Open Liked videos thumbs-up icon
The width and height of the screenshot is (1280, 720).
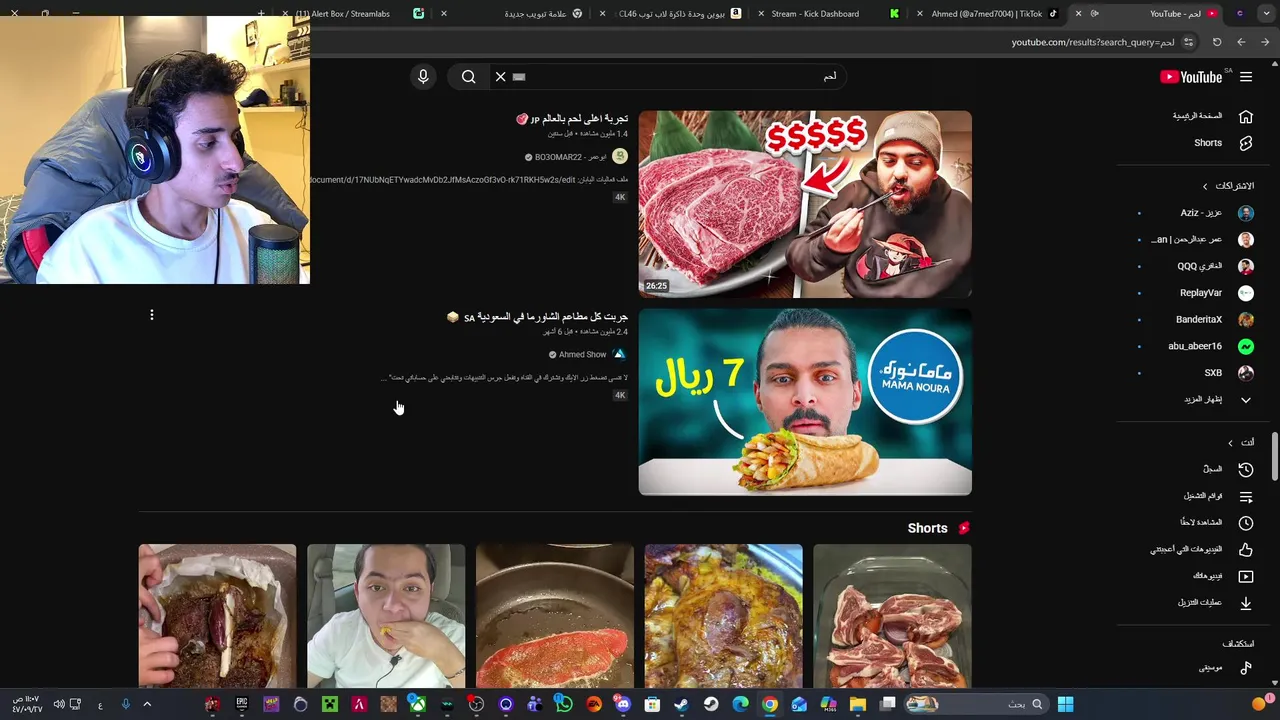click(x=1246, y=550)
